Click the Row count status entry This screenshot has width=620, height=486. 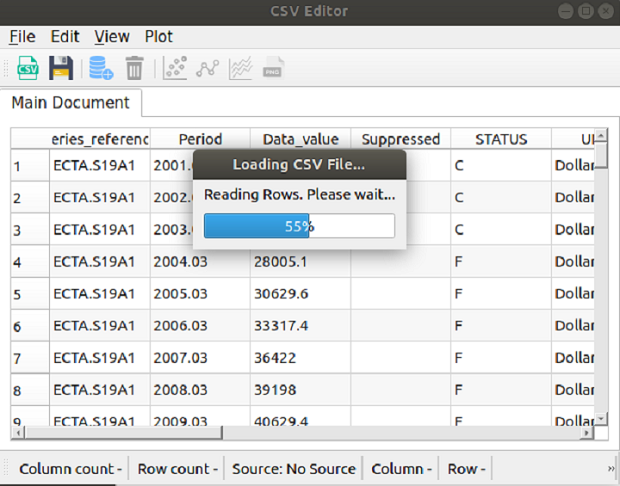(x=177, y=469)
